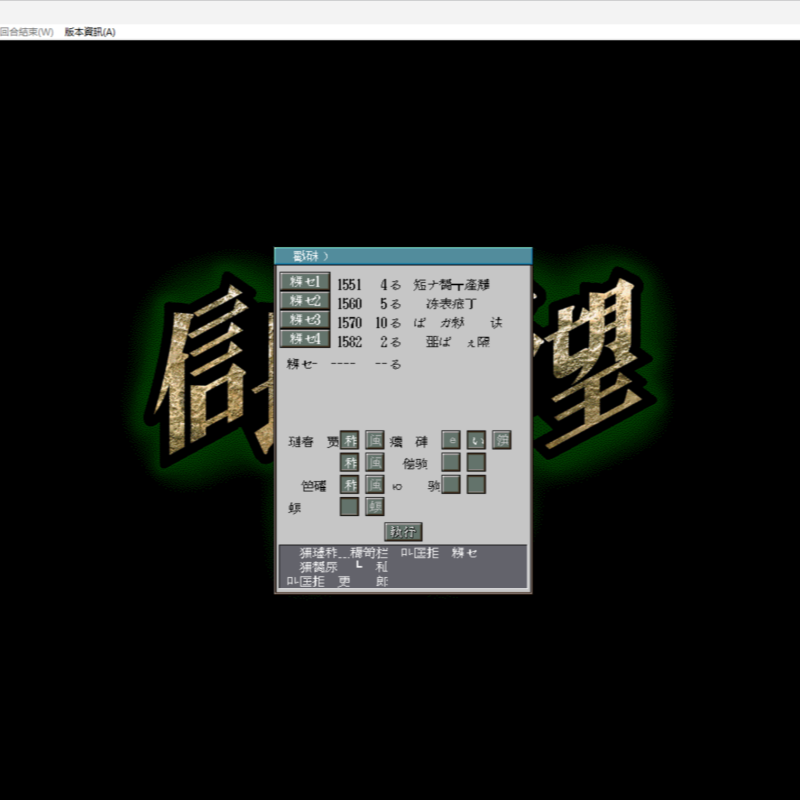Toggle the second blank square next to 偿驹

click(x=476, y=462)
